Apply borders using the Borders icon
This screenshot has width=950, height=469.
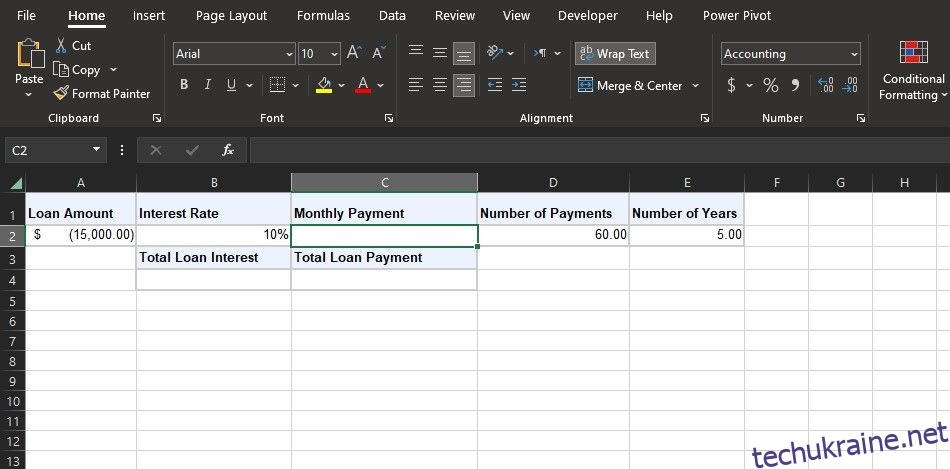277,85
